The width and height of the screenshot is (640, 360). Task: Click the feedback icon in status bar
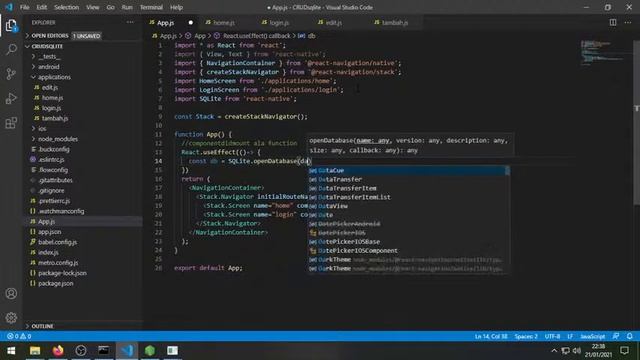(x=616, y=336)
